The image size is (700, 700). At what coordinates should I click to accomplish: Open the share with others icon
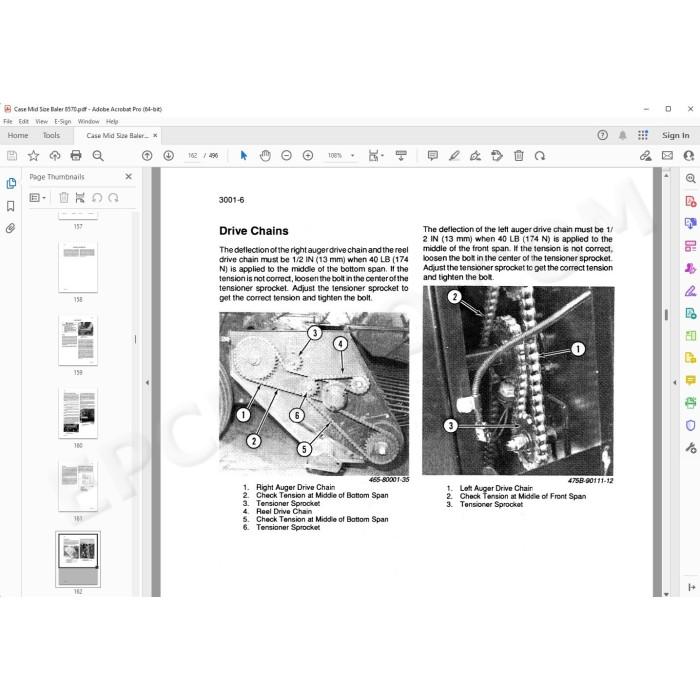689,155
